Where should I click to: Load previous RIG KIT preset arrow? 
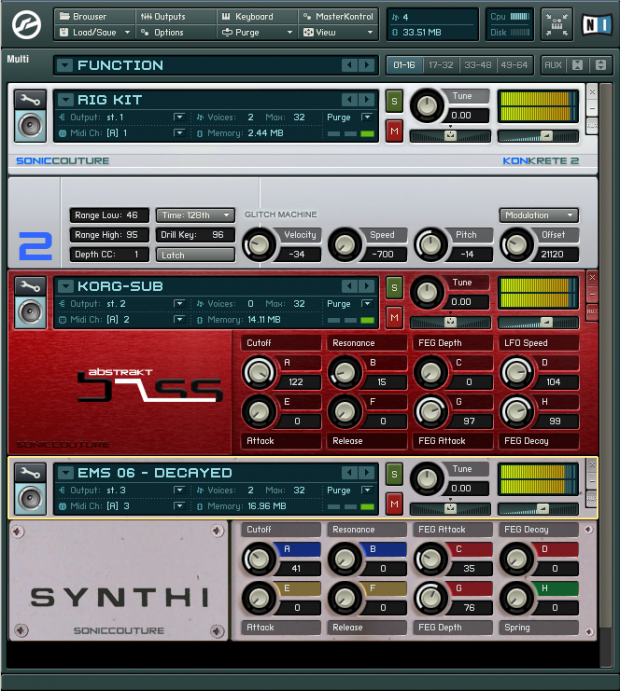pyautogui.click(x=349, y=100)
